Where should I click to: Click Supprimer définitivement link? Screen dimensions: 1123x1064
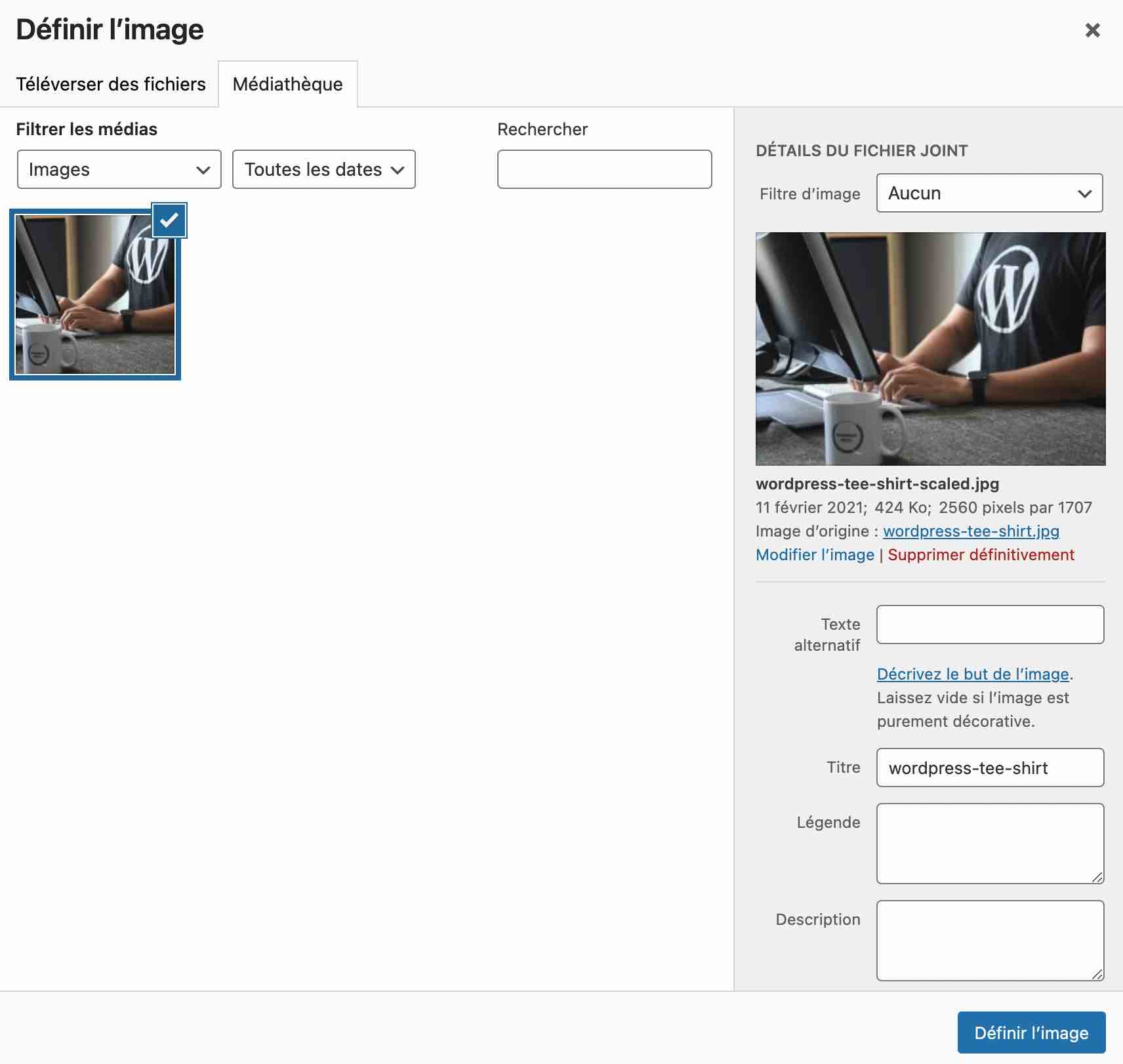point(981,554)
